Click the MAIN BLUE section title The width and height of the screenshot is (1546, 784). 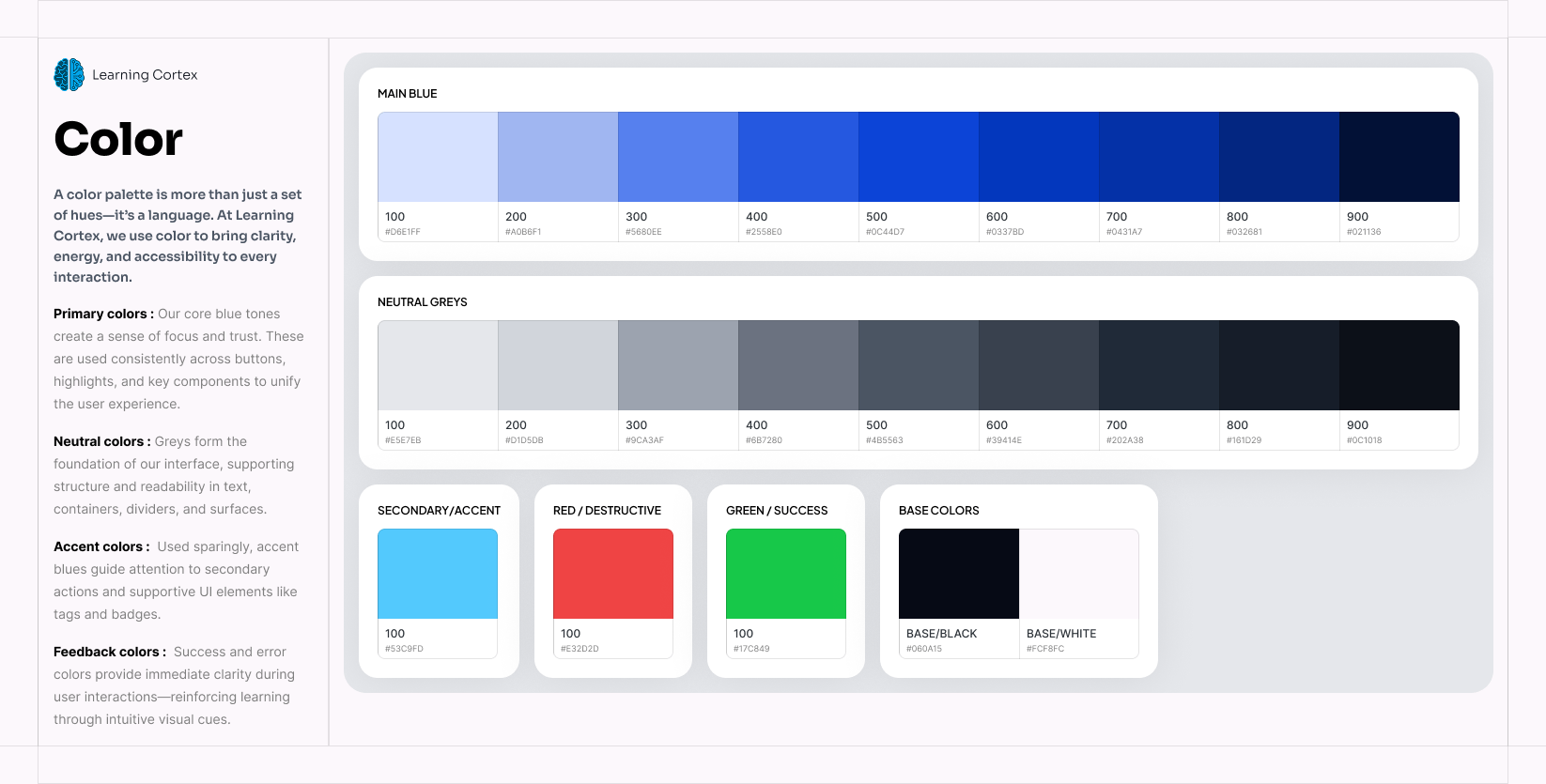tap(408, 94)
